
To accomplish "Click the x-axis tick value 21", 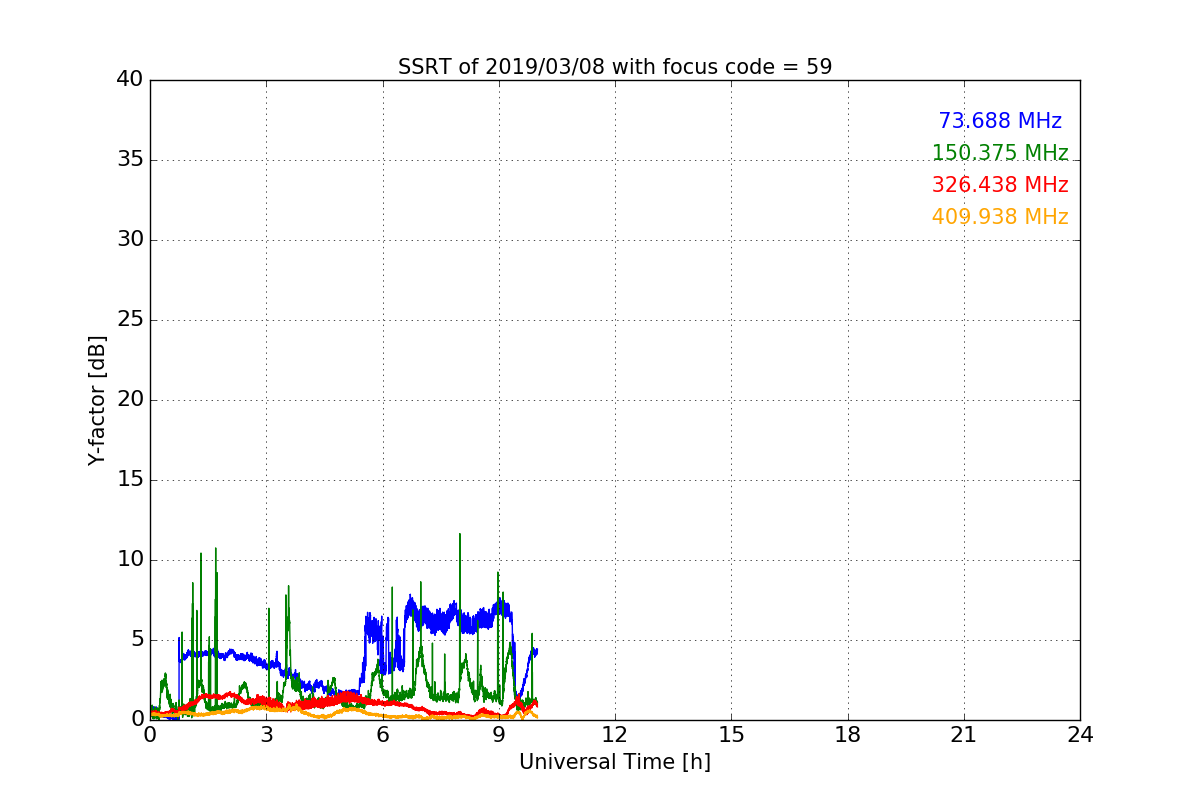I will coord(964,735).
